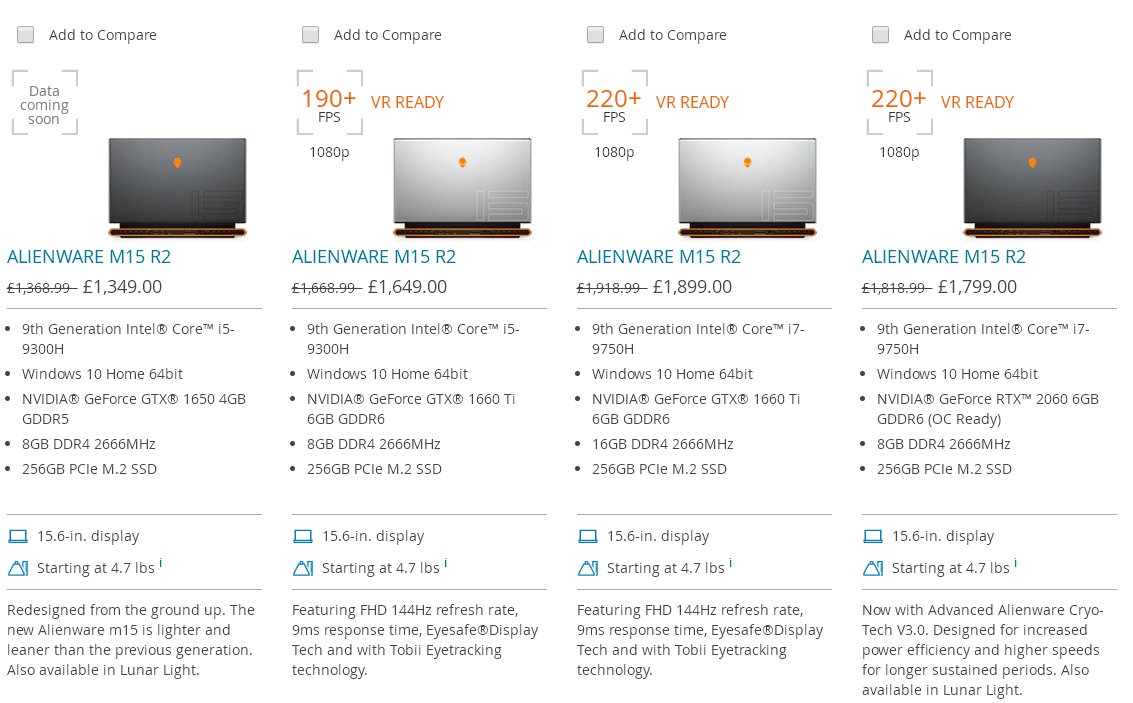Click display size icon of £1,899.00 laptop
1133x703 pixels.
coord(588,536)
